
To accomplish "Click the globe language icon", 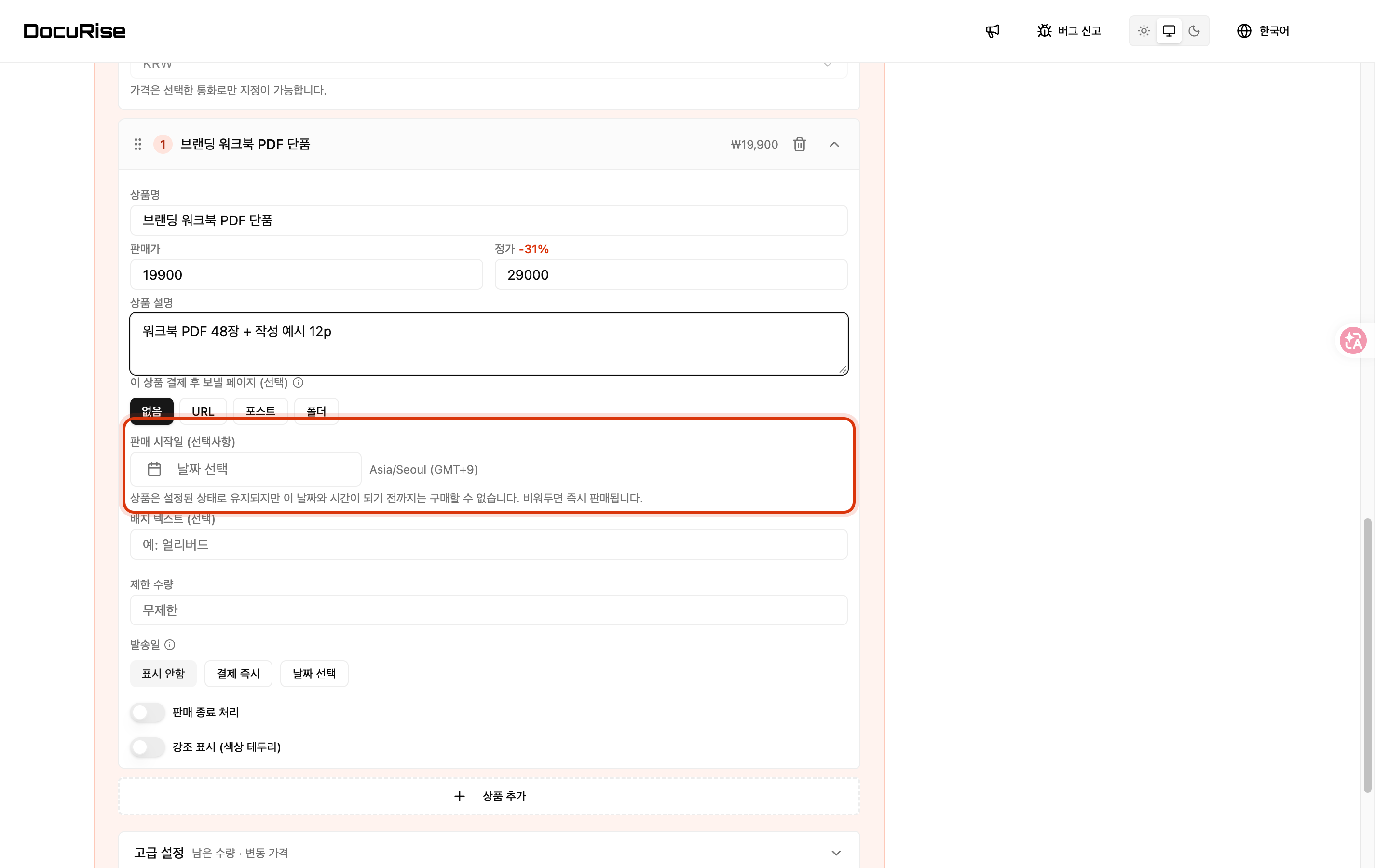I will [1244, 31].
